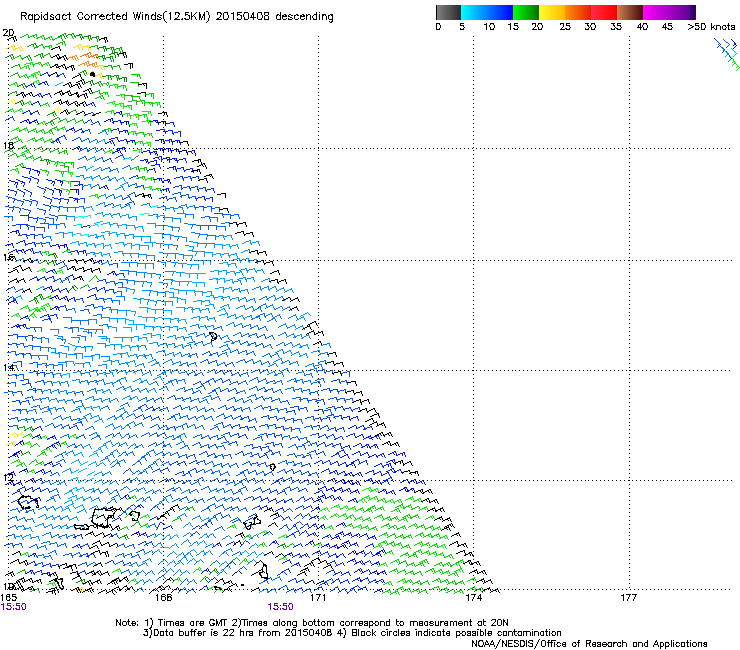Image resolution: width=740 pixels, height=650 pixels.
Task: Click the '>50 knots' legend label
Action: [711, 27]
